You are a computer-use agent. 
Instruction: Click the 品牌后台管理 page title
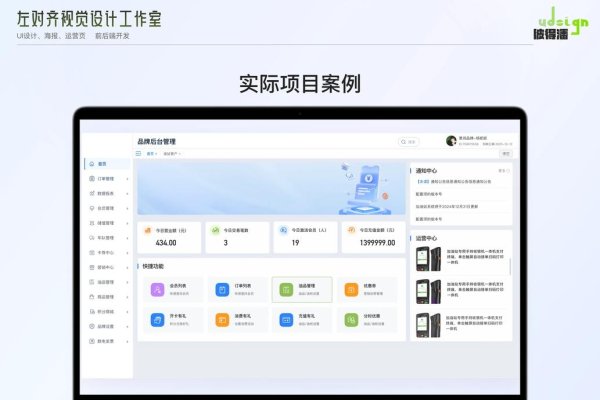pos(157,142)
